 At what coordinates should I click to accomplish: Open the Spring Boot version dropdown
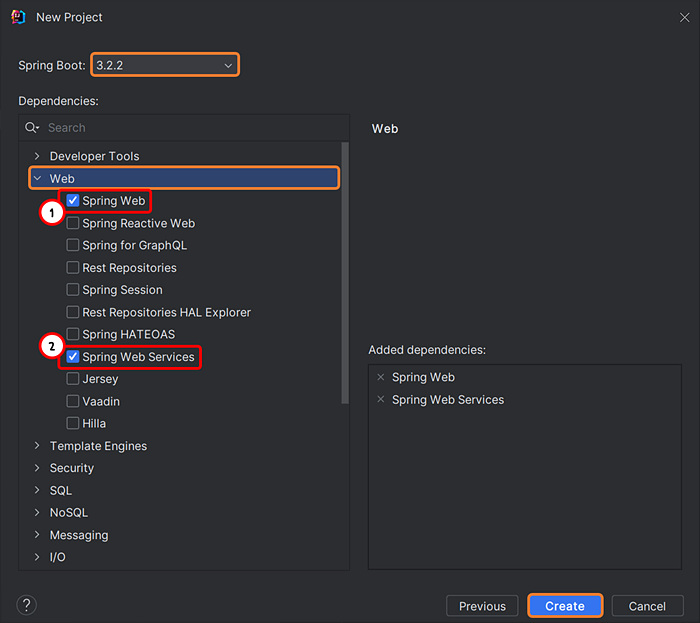(x=165, y=65)
